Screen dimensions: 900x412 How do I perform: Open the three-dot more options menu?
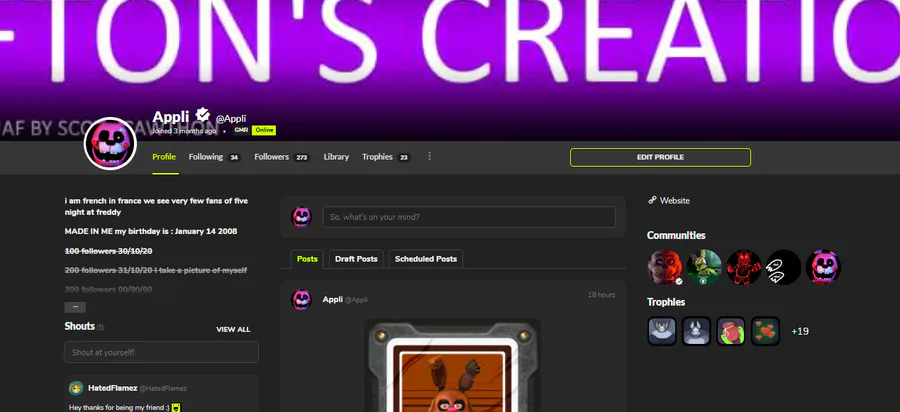tap(429, 156)
